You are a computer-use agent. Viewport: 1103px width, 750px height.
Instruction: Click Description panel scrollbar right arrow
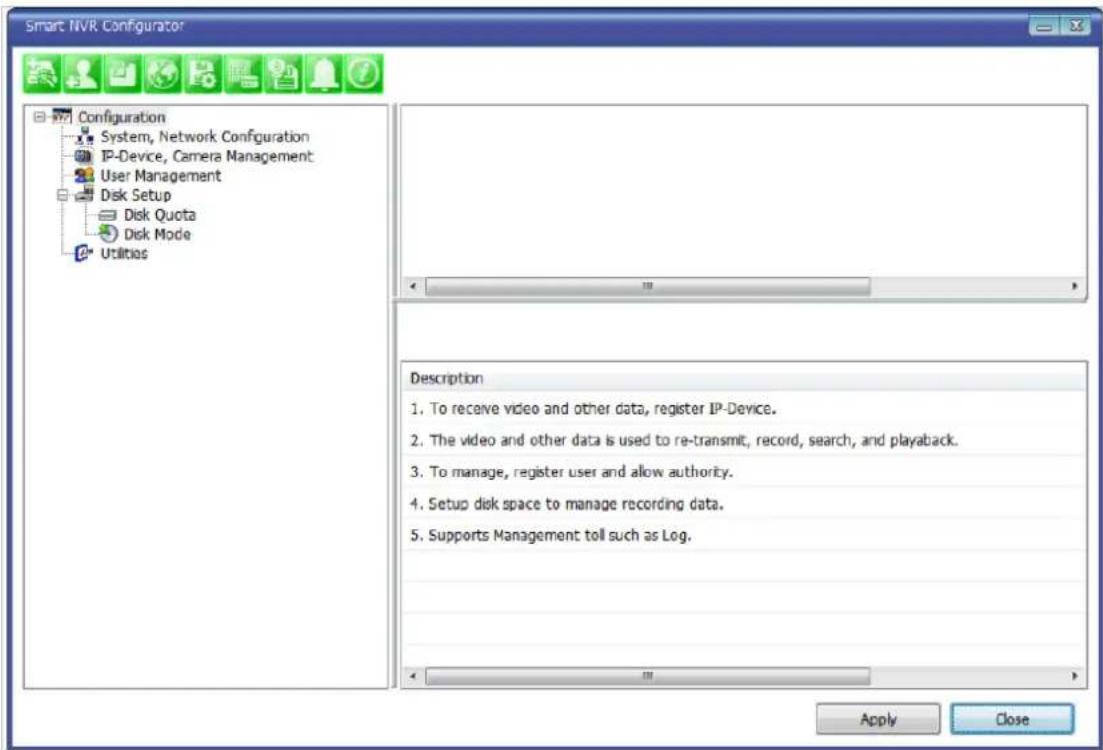pyautogui.click(x=1074, y=675)
